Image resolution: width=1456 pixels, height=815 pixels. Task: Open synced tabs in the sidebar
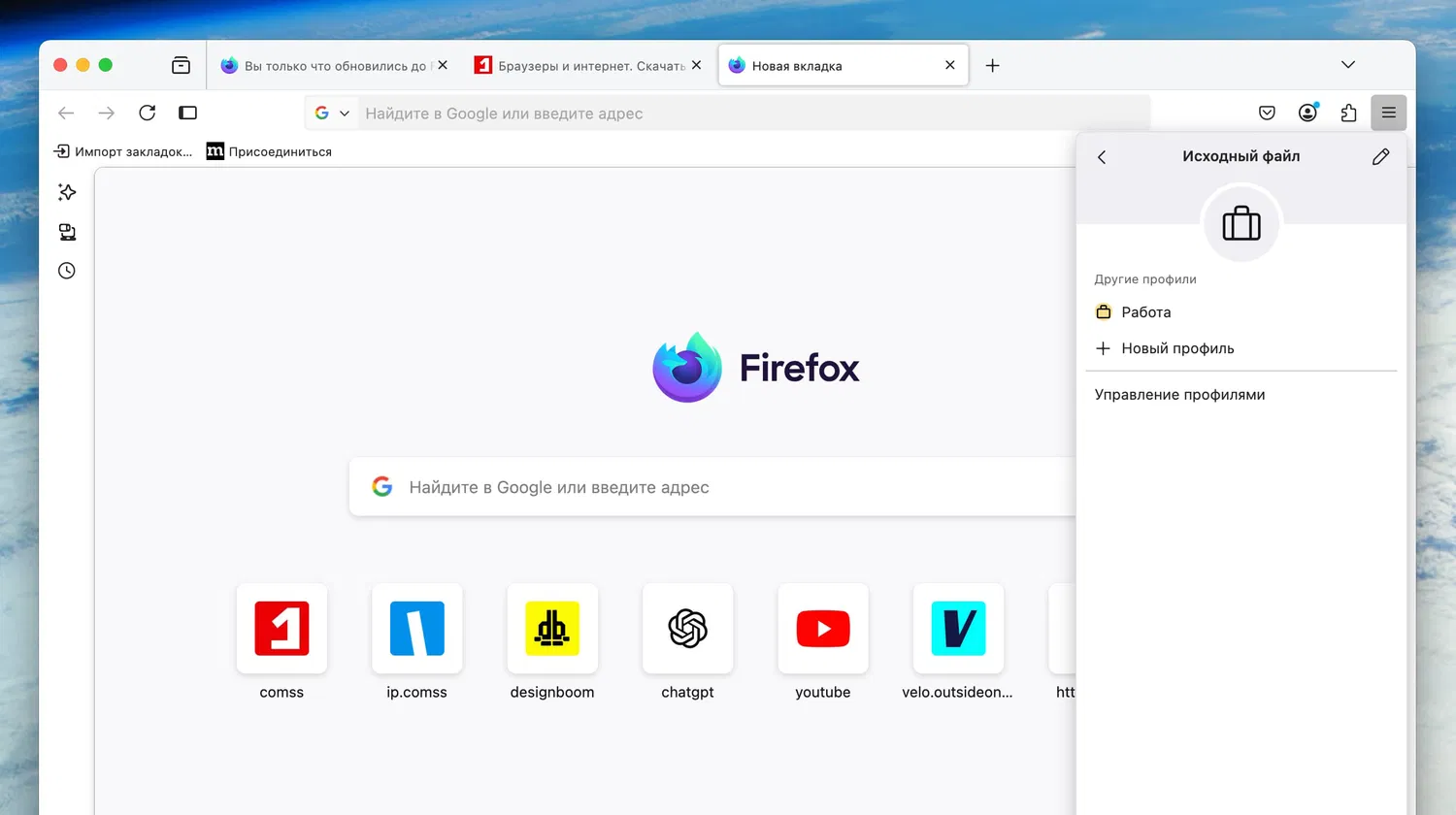pos(67,232)
